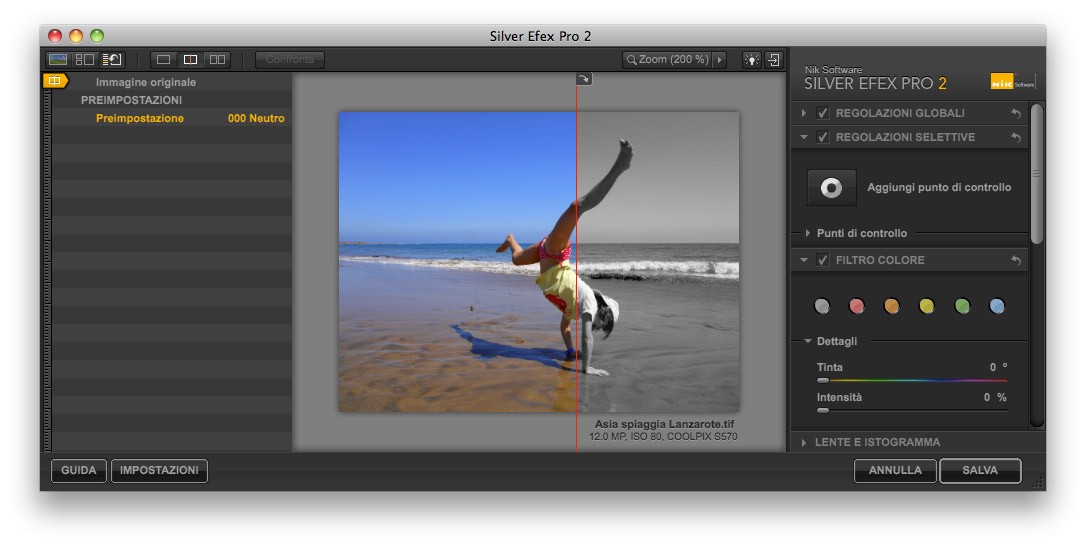
Task: Click the Intensità value 0 % field
Action: (x=995, y=398)
